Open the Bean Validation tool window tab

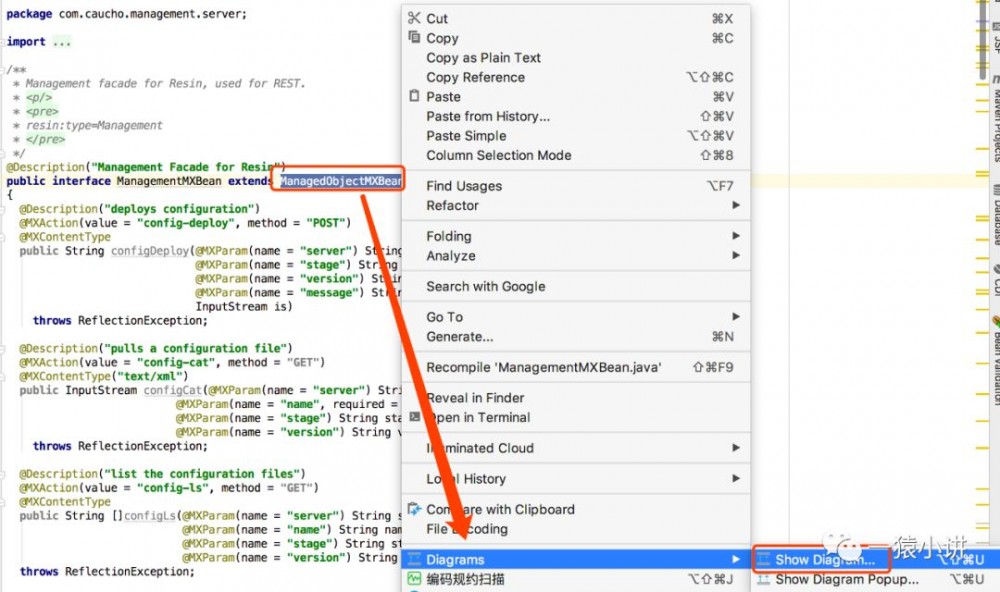(996, 360)
